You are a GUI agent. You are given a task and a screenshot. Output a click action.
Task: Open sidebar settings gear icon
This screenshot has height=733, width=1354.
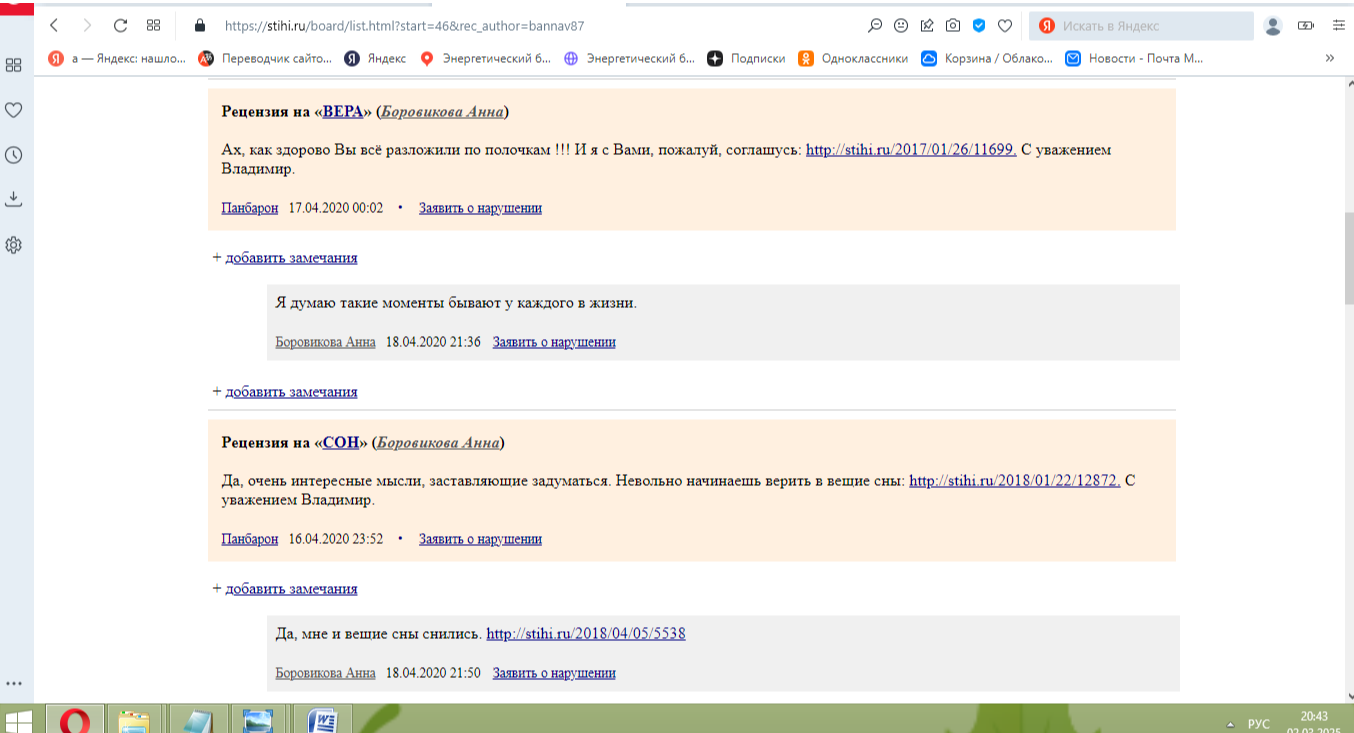[x=14, y=245]
